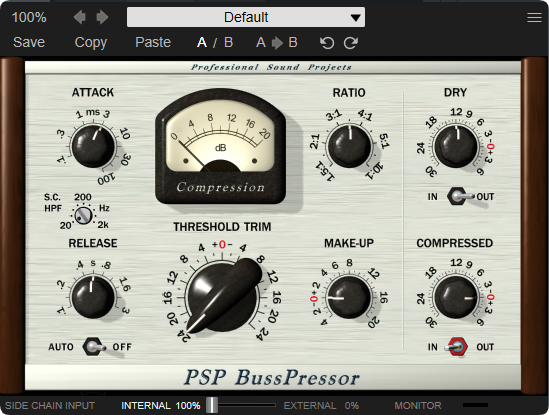Click the 100% GUI scale setting
Viewport: 549px width, 415px height.
click(29, 17)
